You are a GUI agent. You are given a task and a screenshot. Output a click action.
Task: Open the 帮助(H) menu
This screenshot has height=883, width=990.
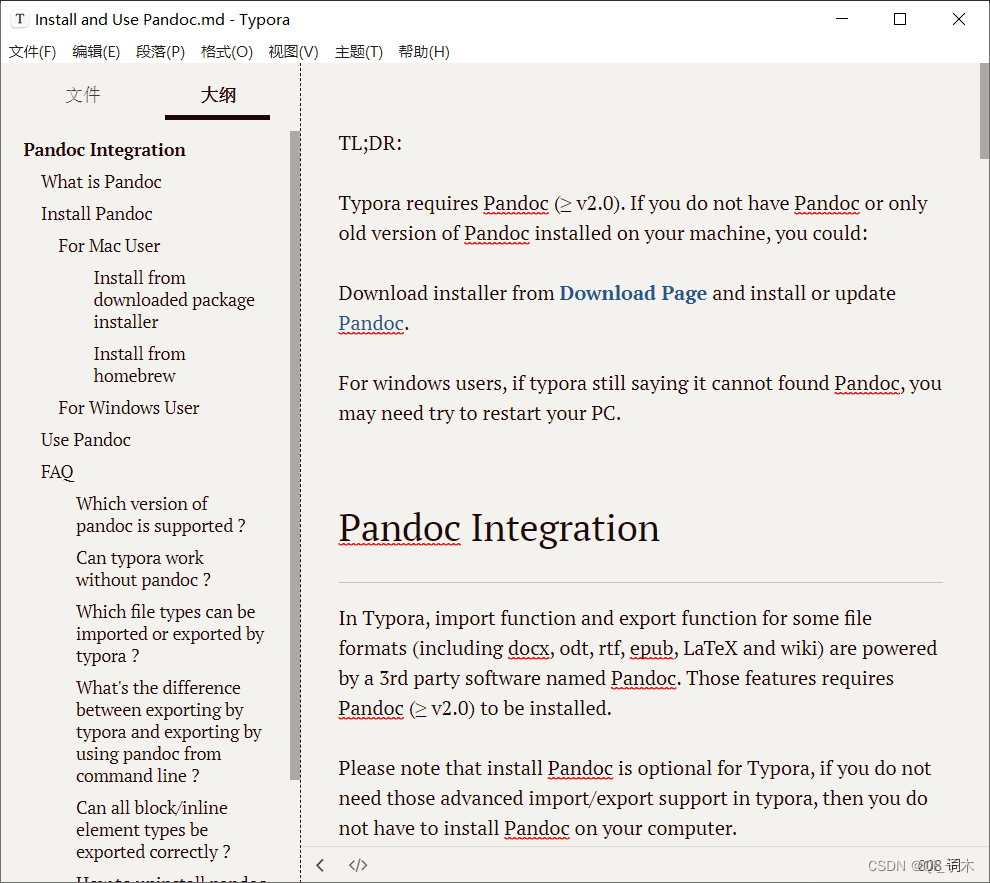coord(424,52)
